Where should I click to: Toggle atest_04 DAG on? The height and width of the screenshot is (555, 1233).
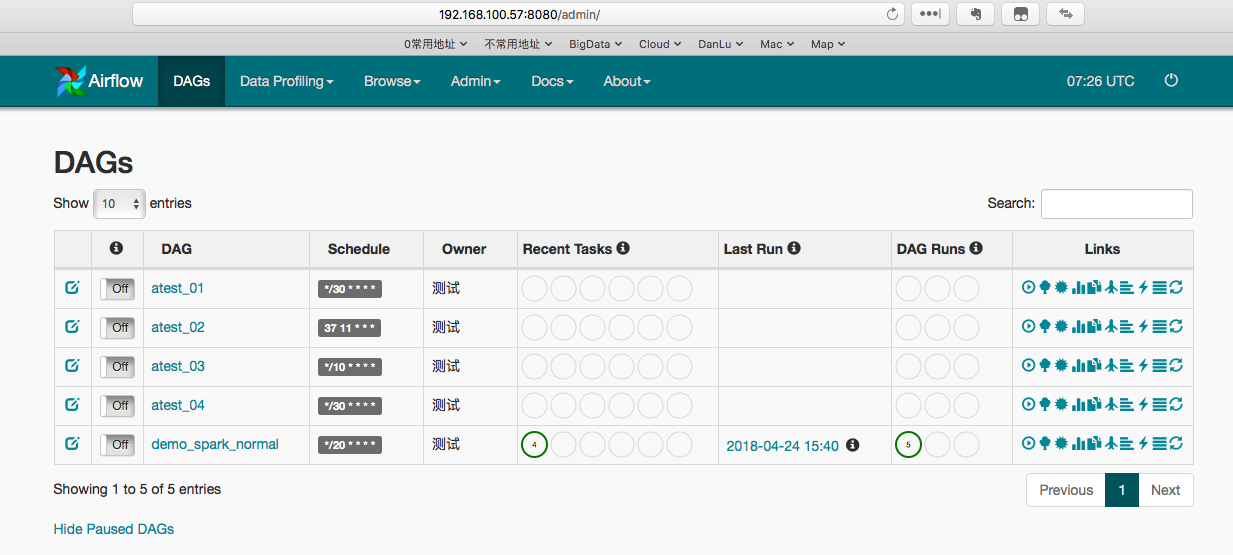tap(117, 405)
